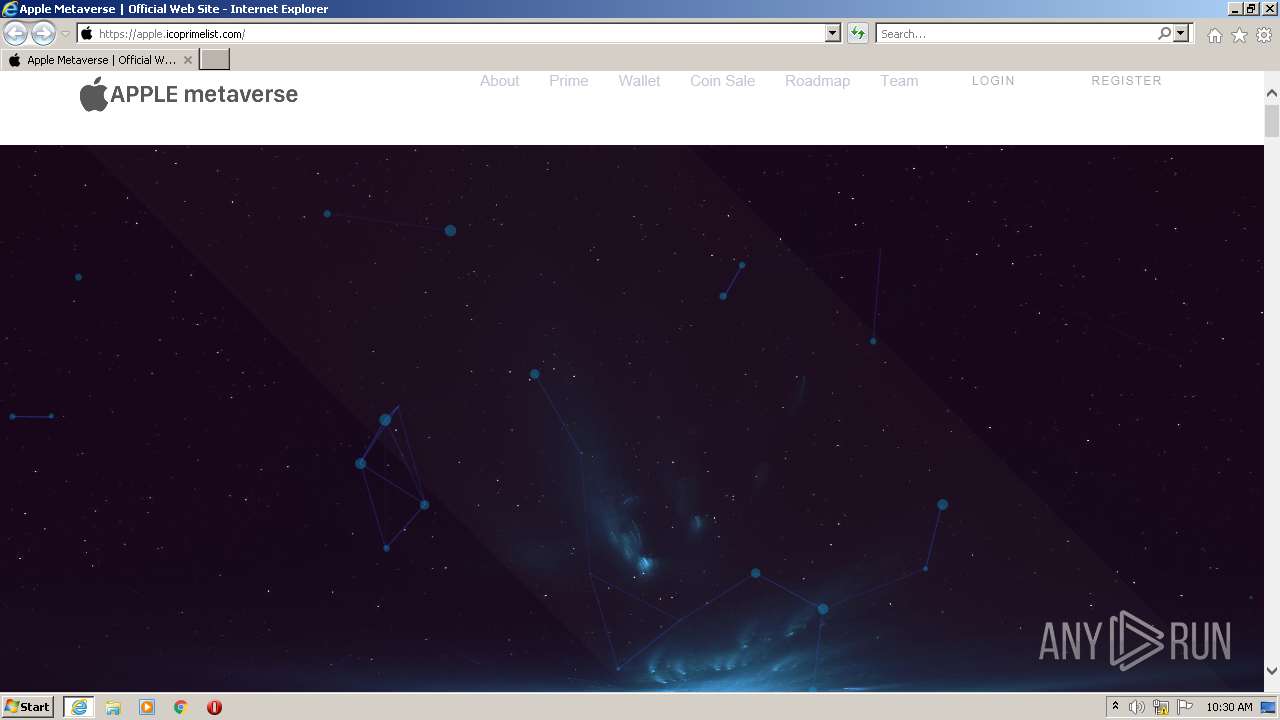Click Internet Explorer taskbar icon
Viewport: 1280px width, 720px height.
pos(79,707)
